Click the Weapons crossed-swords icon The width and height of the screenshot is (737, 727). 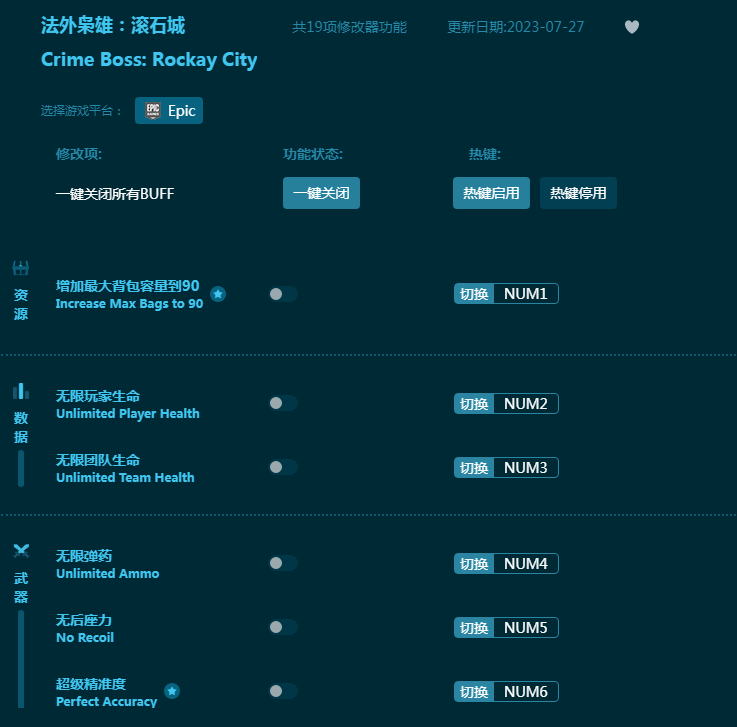[20, 551]
